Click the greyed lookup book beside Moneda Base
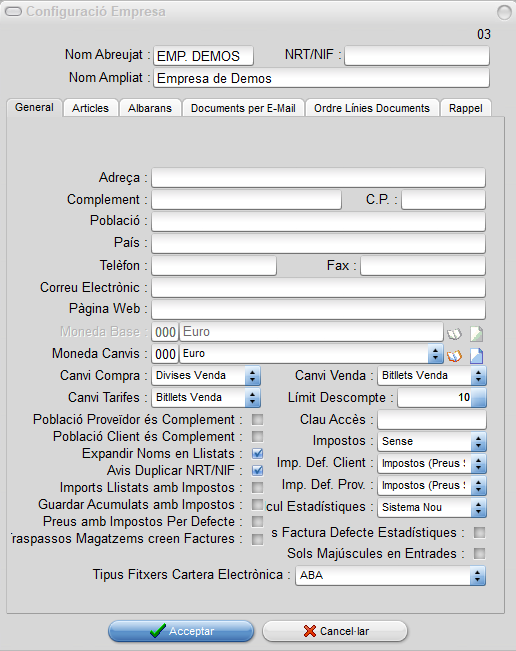Screen dimensions: 516x651 click(x=454, y=334)
